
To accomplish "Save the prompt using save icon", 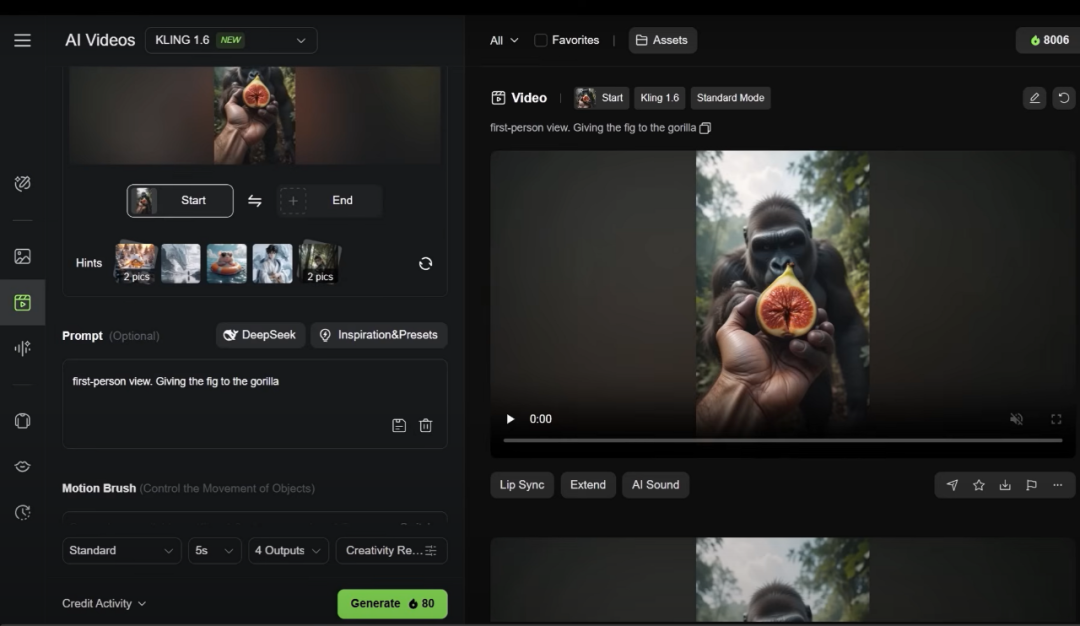I will click(399, 425).
